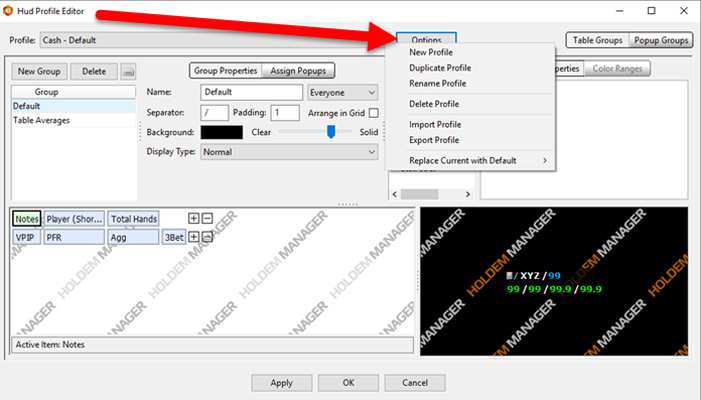The height and width of the screenshot is (400, 701).
Task: Select the Agg HUD item
Action: (133, 237)
